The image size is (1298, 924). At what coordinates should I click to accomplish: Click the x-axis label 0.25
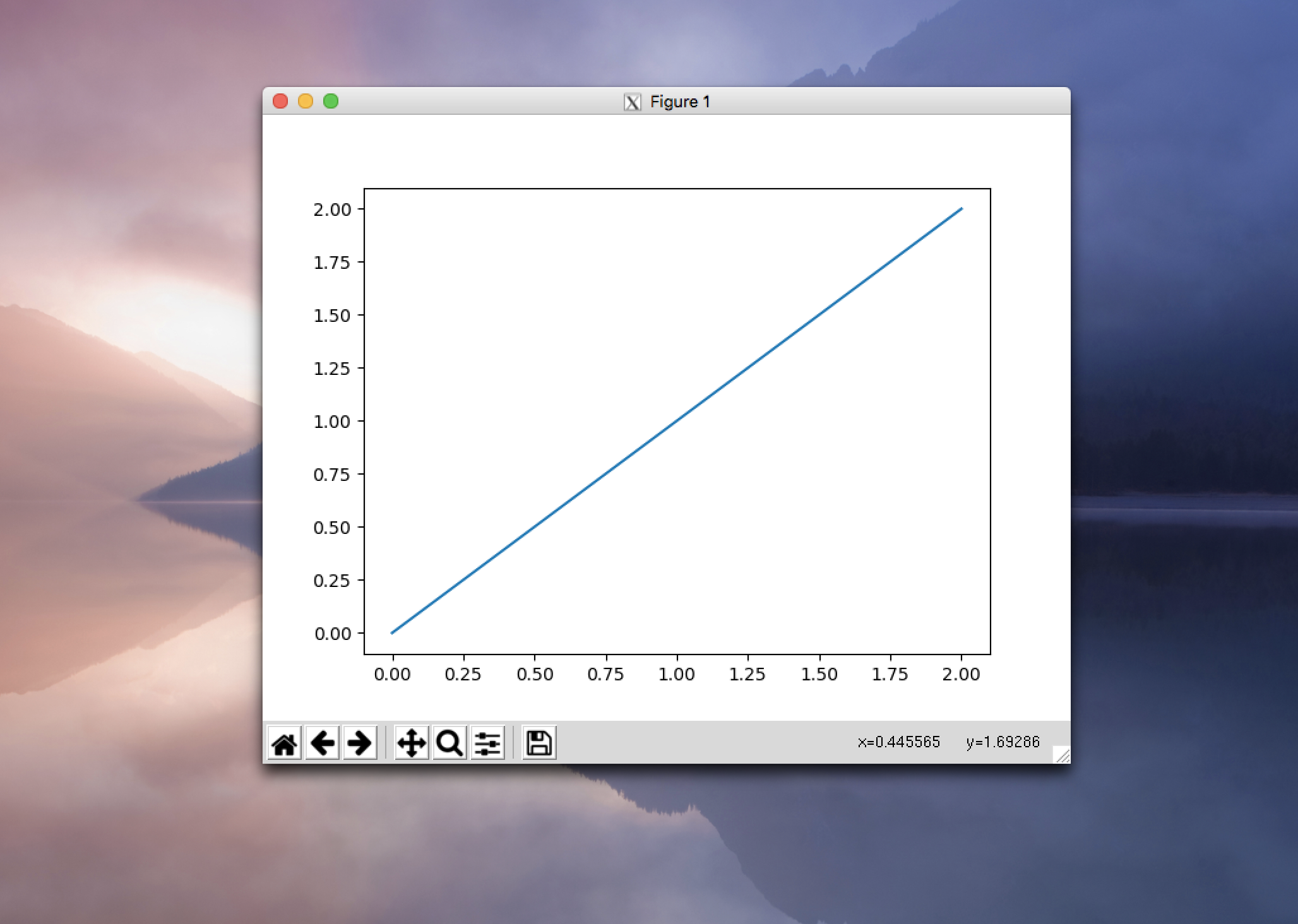pyautogui.click(x=463, y=675)
